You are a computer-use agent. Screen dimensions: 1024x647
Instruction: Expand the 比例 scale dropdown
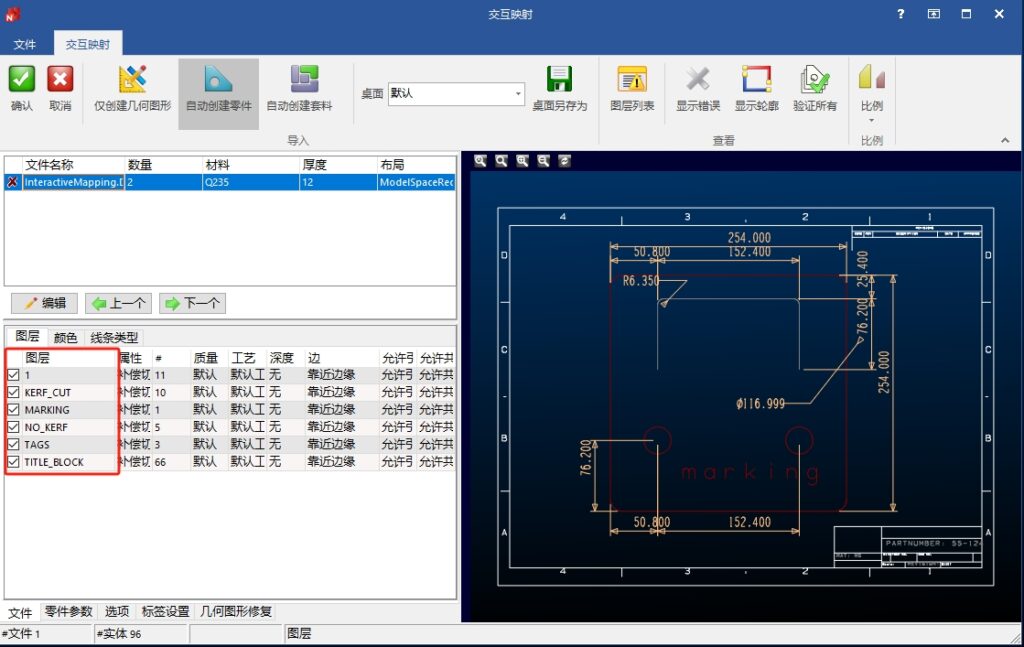click(x=871, y=119)
